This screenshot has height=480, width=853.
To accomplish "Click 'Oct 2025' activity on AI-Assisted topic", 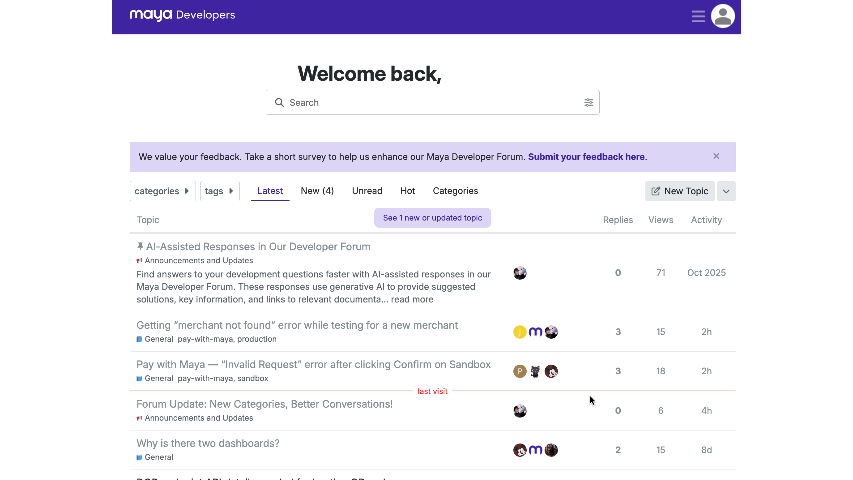I will [x=706, y=273].
